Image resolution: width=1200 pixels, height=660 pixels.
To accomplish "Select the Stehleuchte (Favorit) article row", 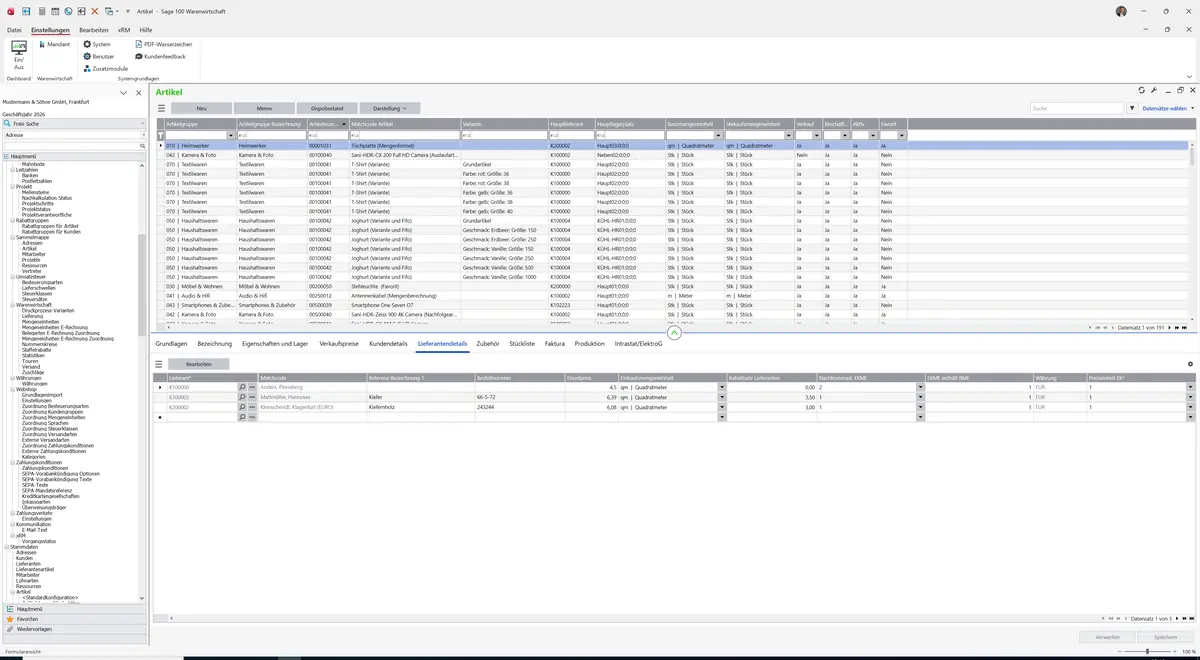I will click(x=672, y=286).
